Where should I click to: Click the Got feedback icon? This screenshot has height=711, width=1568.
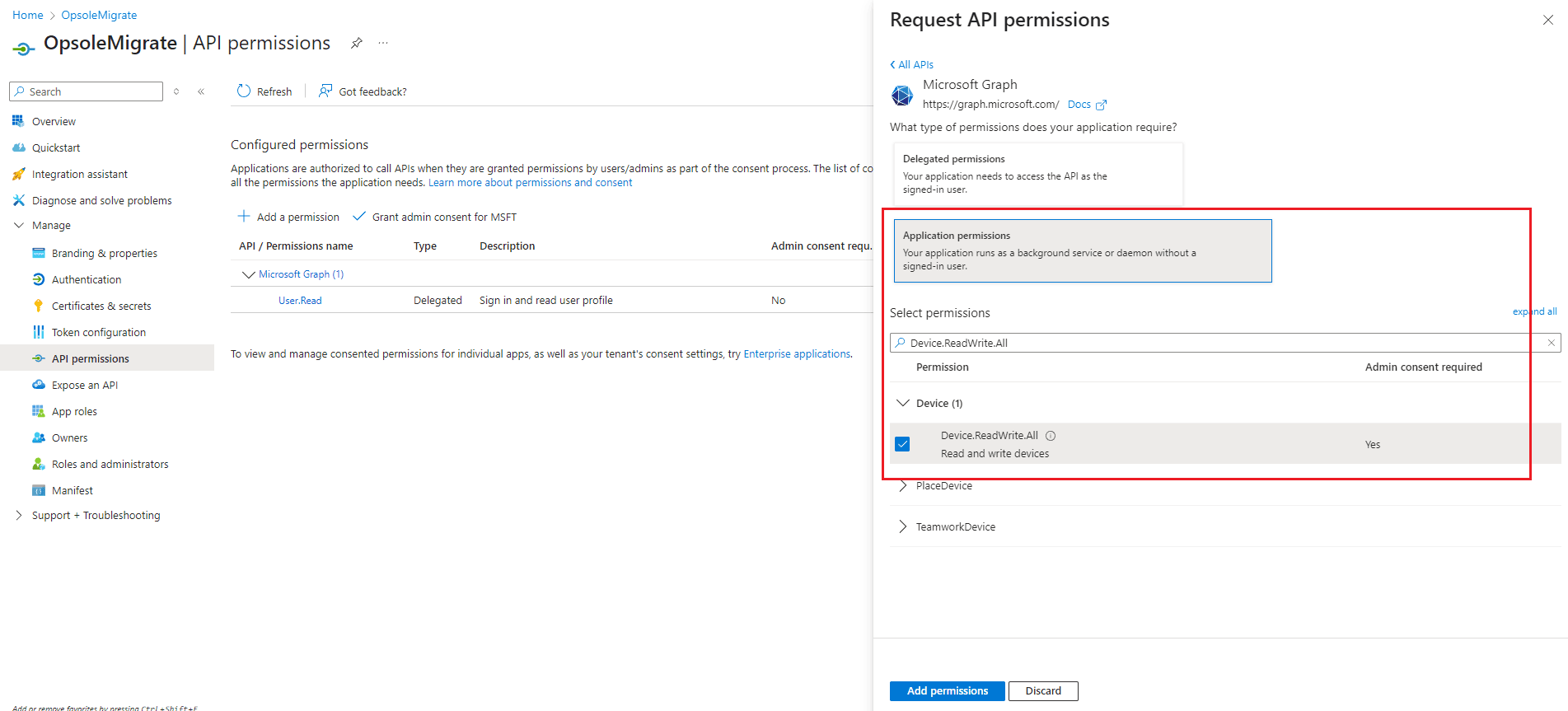click(x=325, y=91)
